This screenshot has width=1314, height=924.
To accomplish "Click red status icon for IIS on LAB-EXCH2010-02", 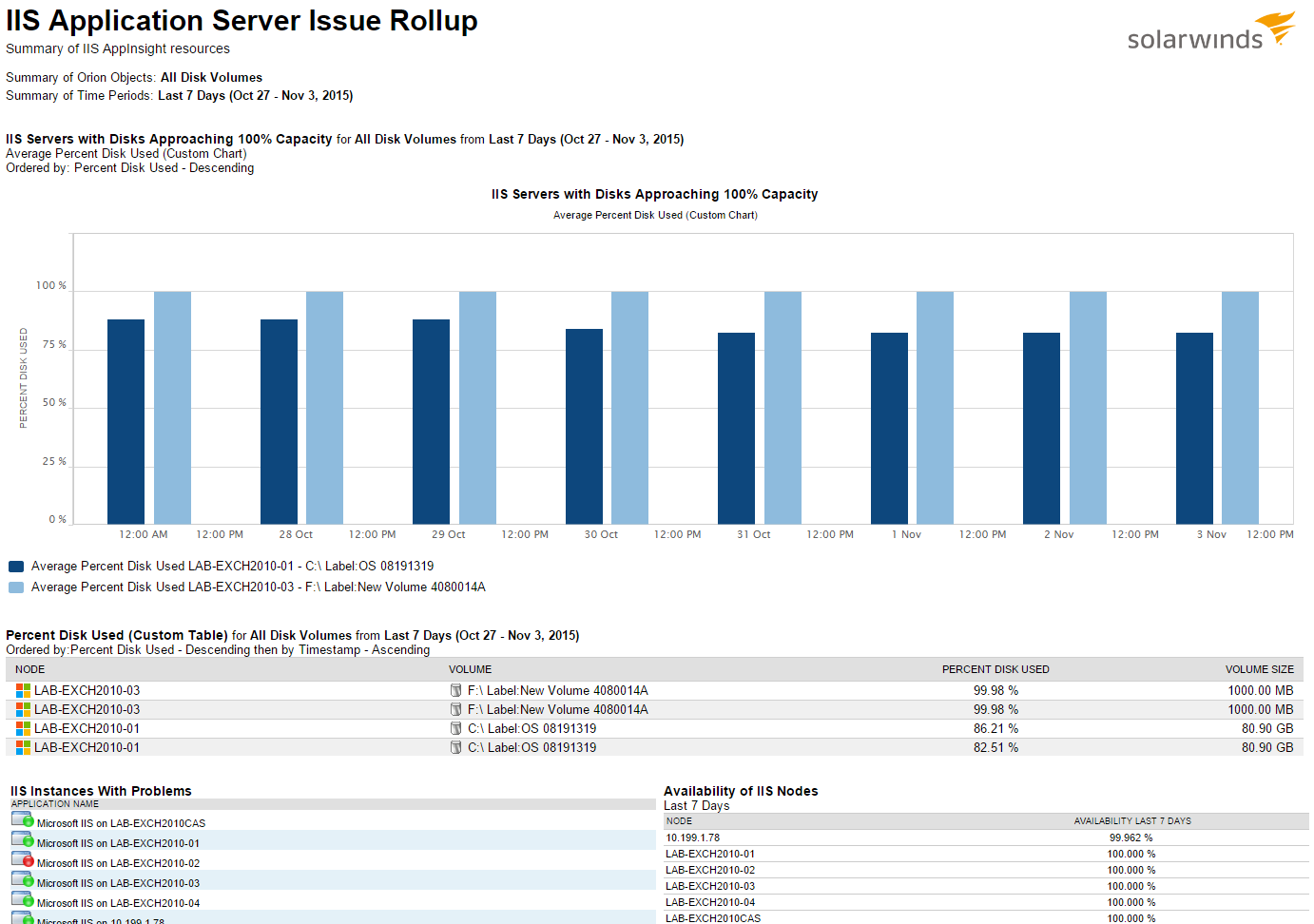I will (x=22, y=859).
